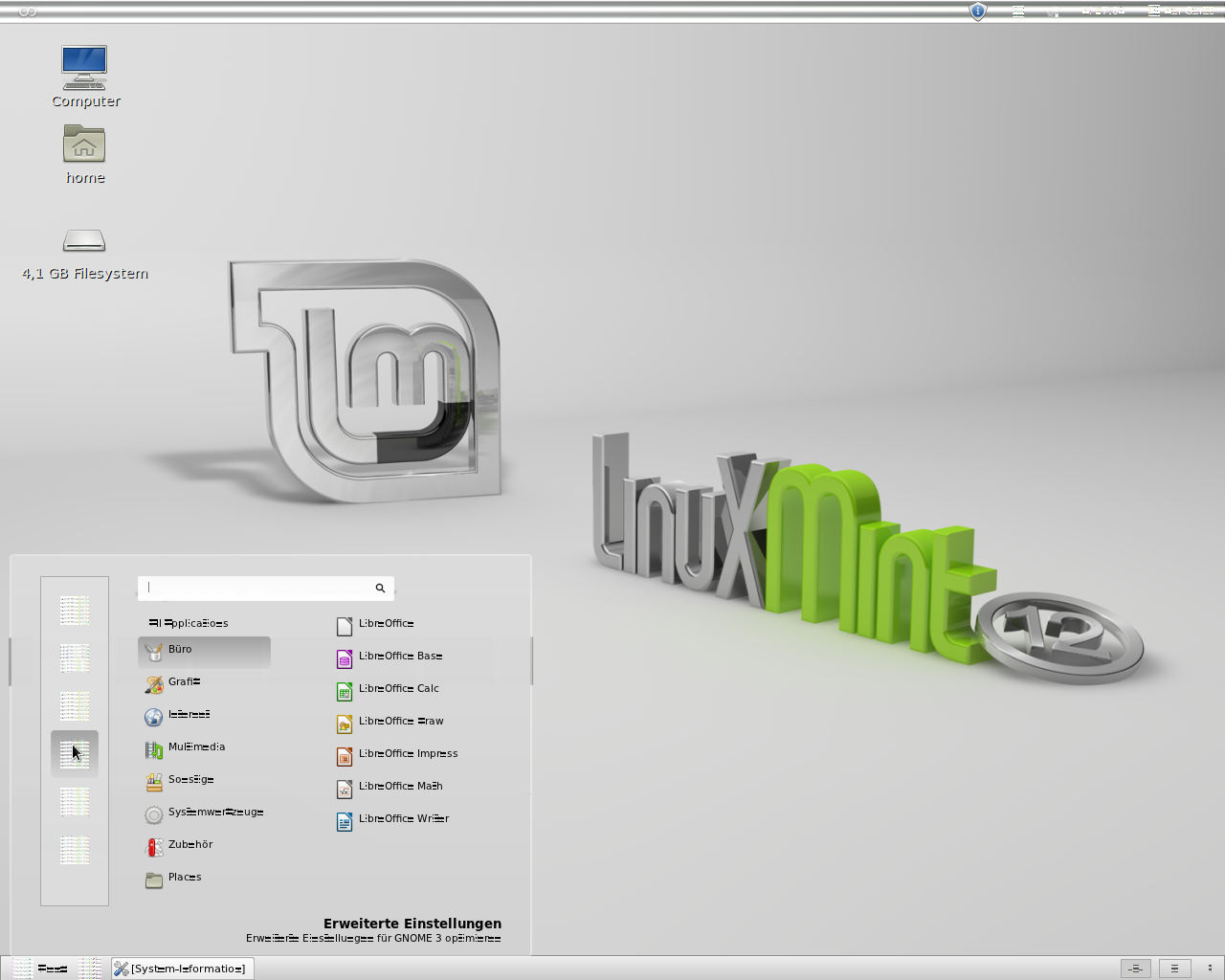This screenshot has height=980, width=1225.
Task: Click the muted network icon in the top panel
Action: [1054, 11]
